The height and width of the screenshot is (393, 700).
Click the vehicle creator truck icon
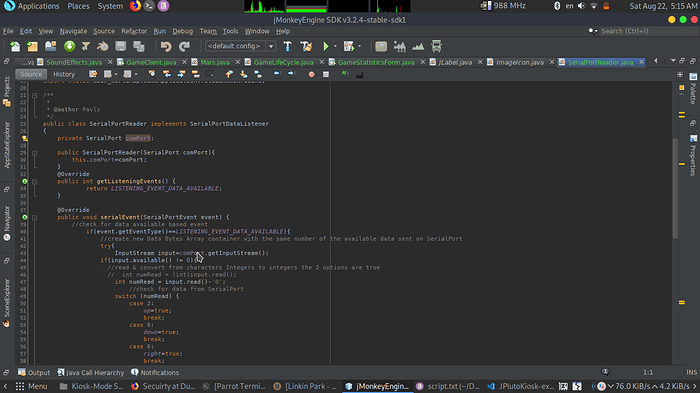(436, 46)
